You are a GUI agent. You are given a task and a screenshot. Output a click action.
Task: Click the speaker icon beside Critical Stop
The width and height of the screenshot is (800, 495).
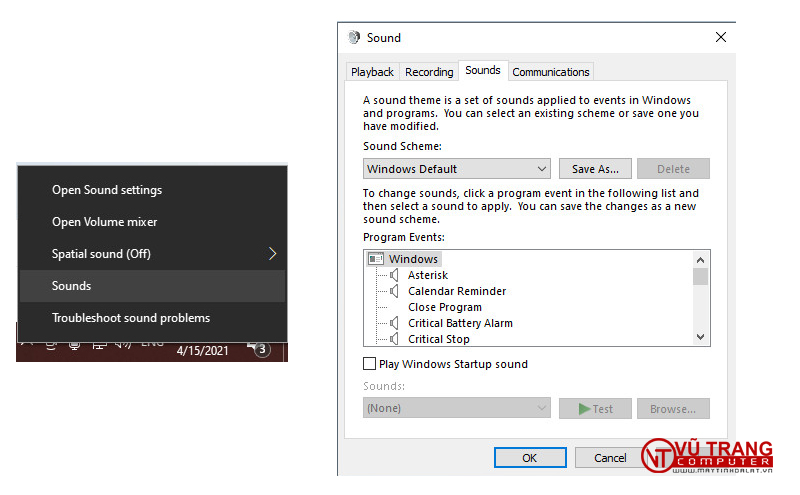[394, 339]
